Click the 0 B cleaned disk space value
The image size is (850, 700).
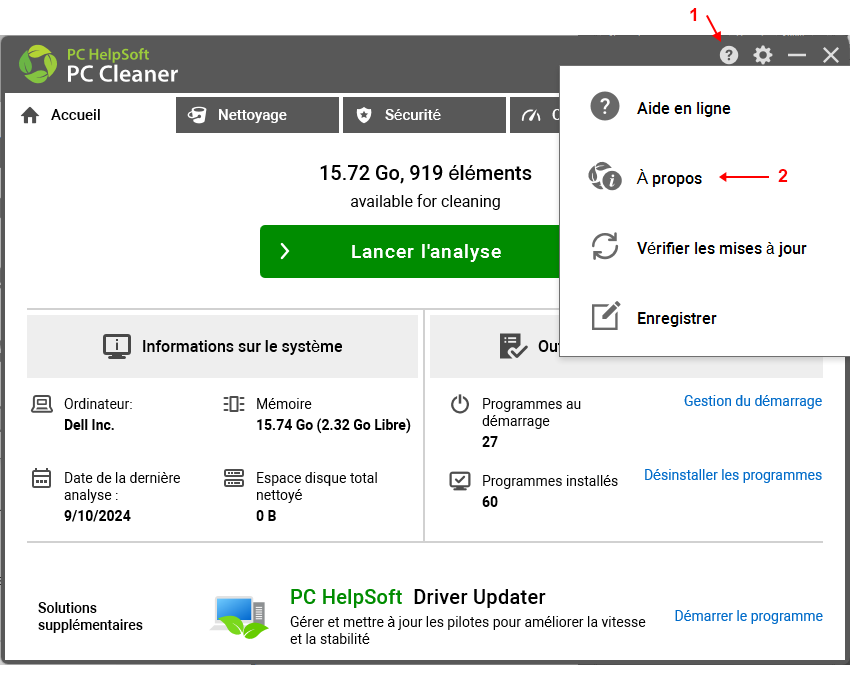click(266, 516)
